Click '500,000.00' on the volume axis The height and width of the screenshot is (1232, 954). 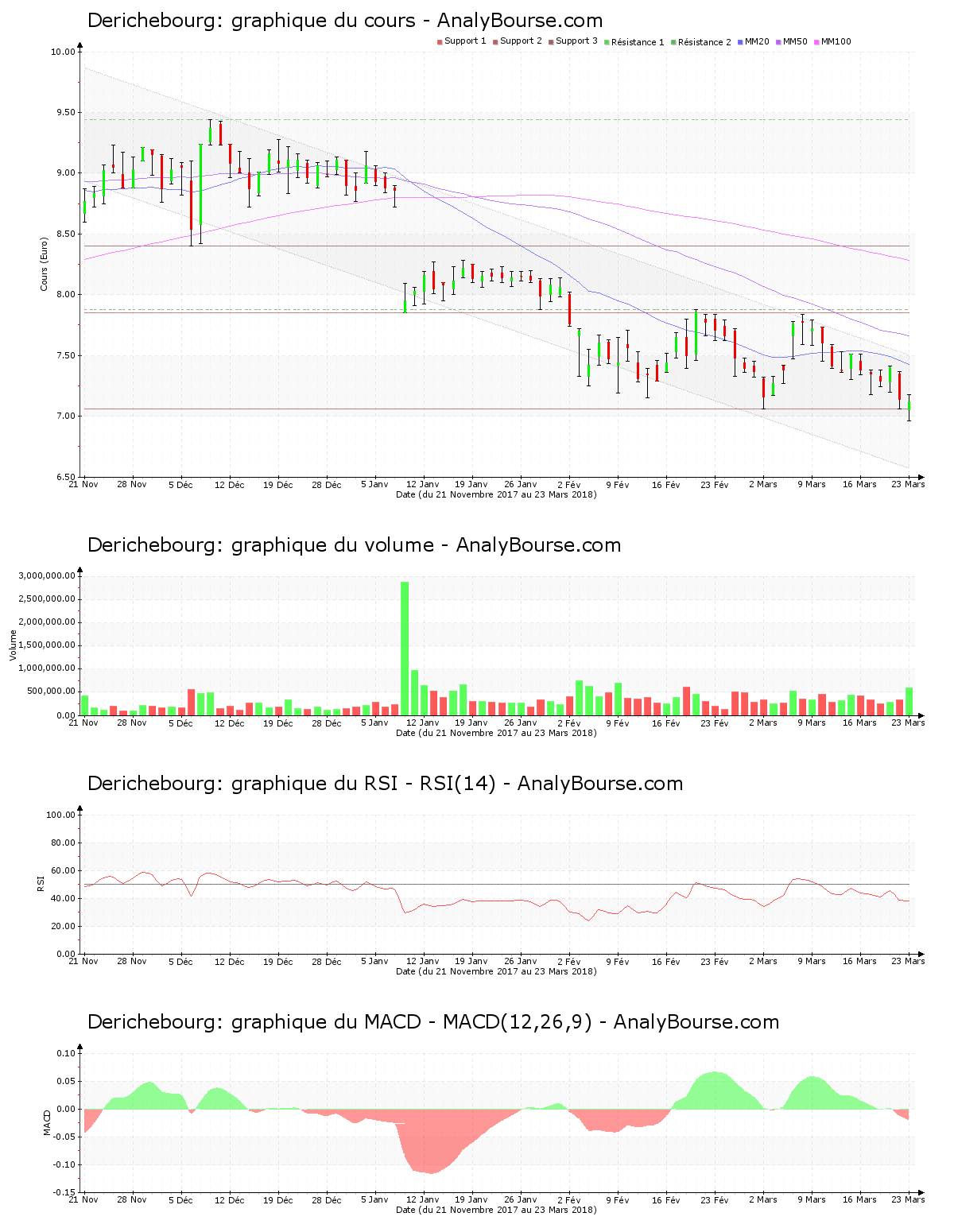point(51,692)
